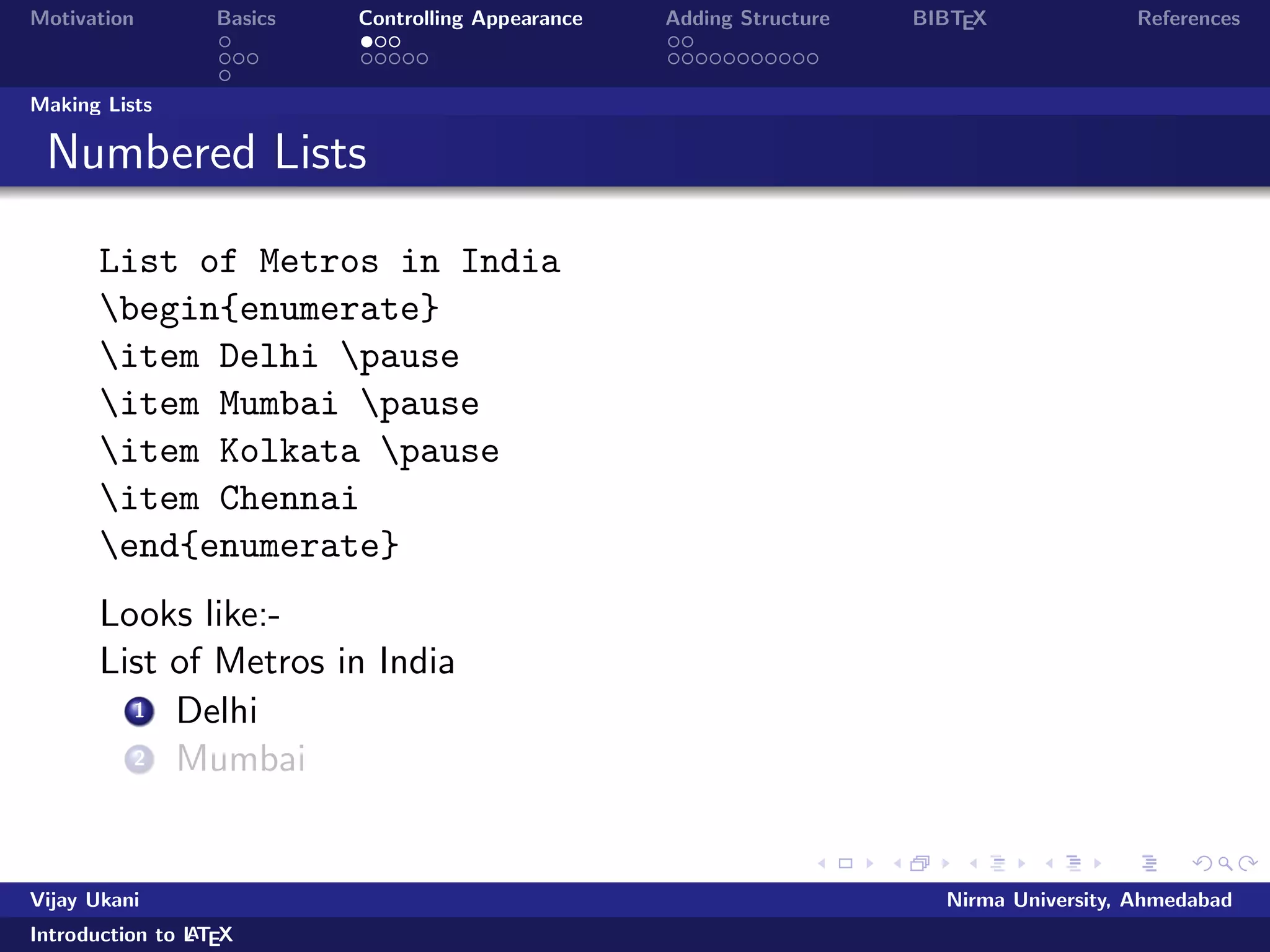Image resolution: width=1270 pixels, height=952 pixels.
Task: Select the single bottom dot under Basics
Action: (x=225, y=76)
